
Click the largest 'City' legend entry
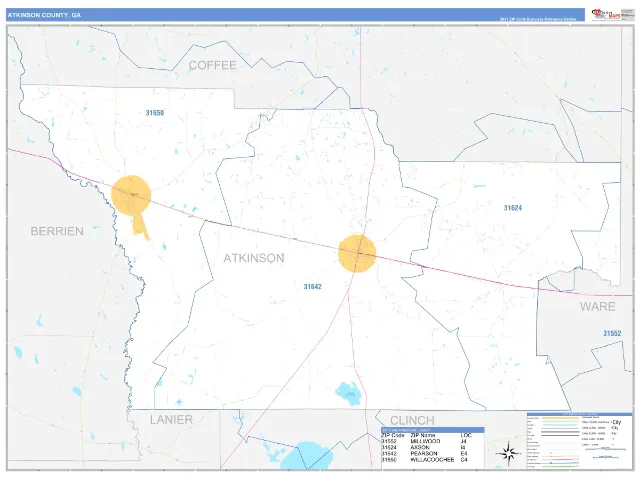pyautogui.click(x=616, y=422)
